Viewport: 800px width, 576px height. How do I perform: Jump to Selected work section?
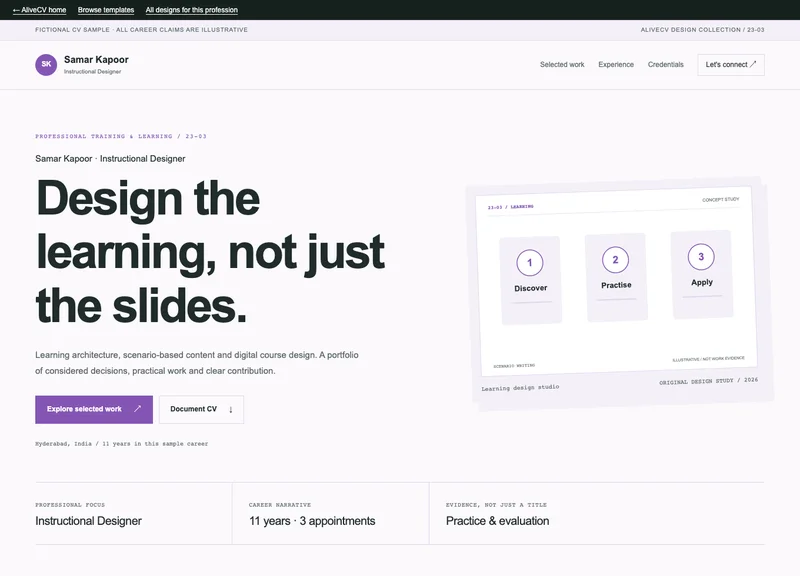pos(562,64)
